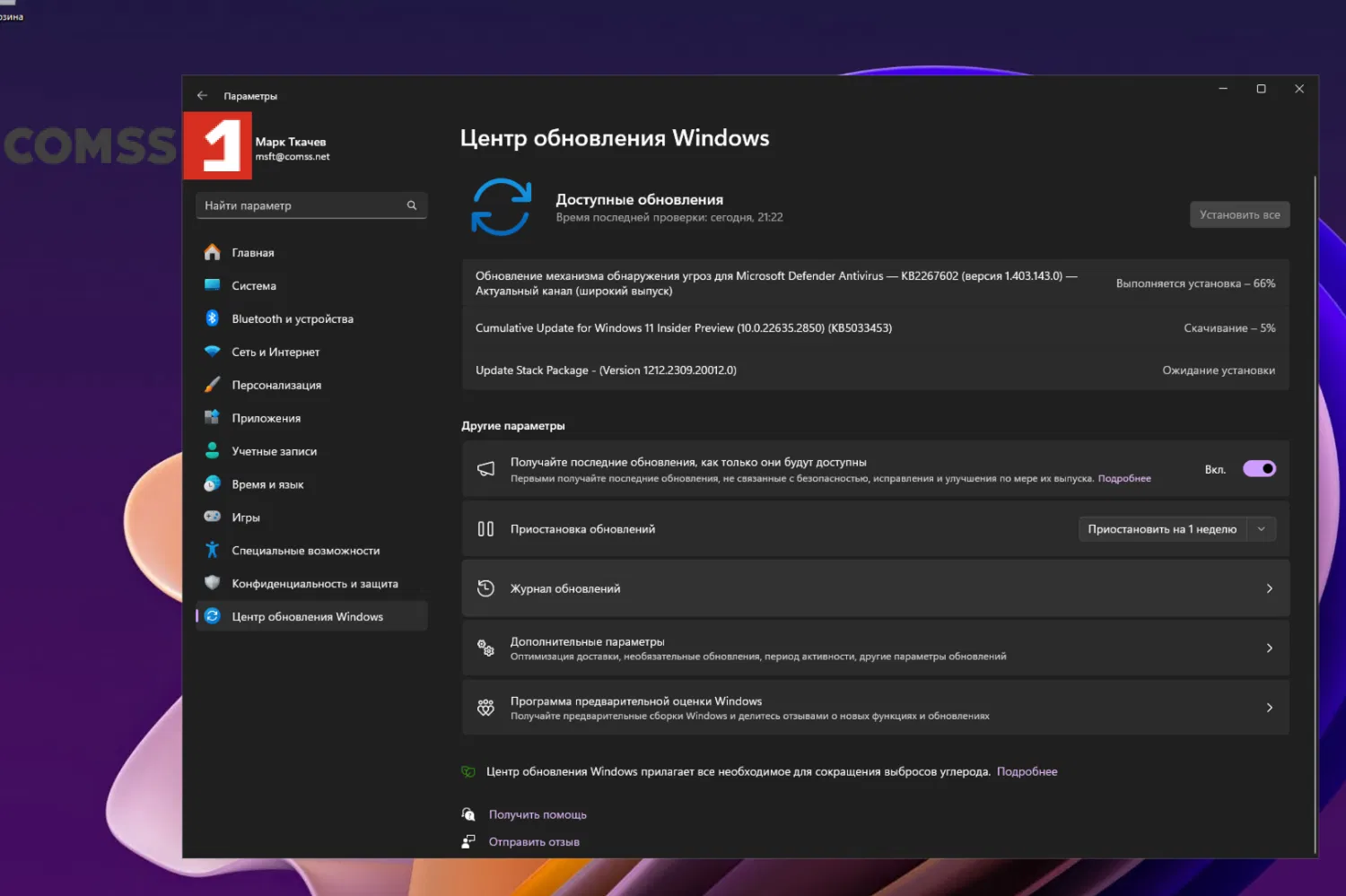Click the Insider Program hearts icon
Image resolution: width=1346 pixels, height=896 pixels.
485,708
